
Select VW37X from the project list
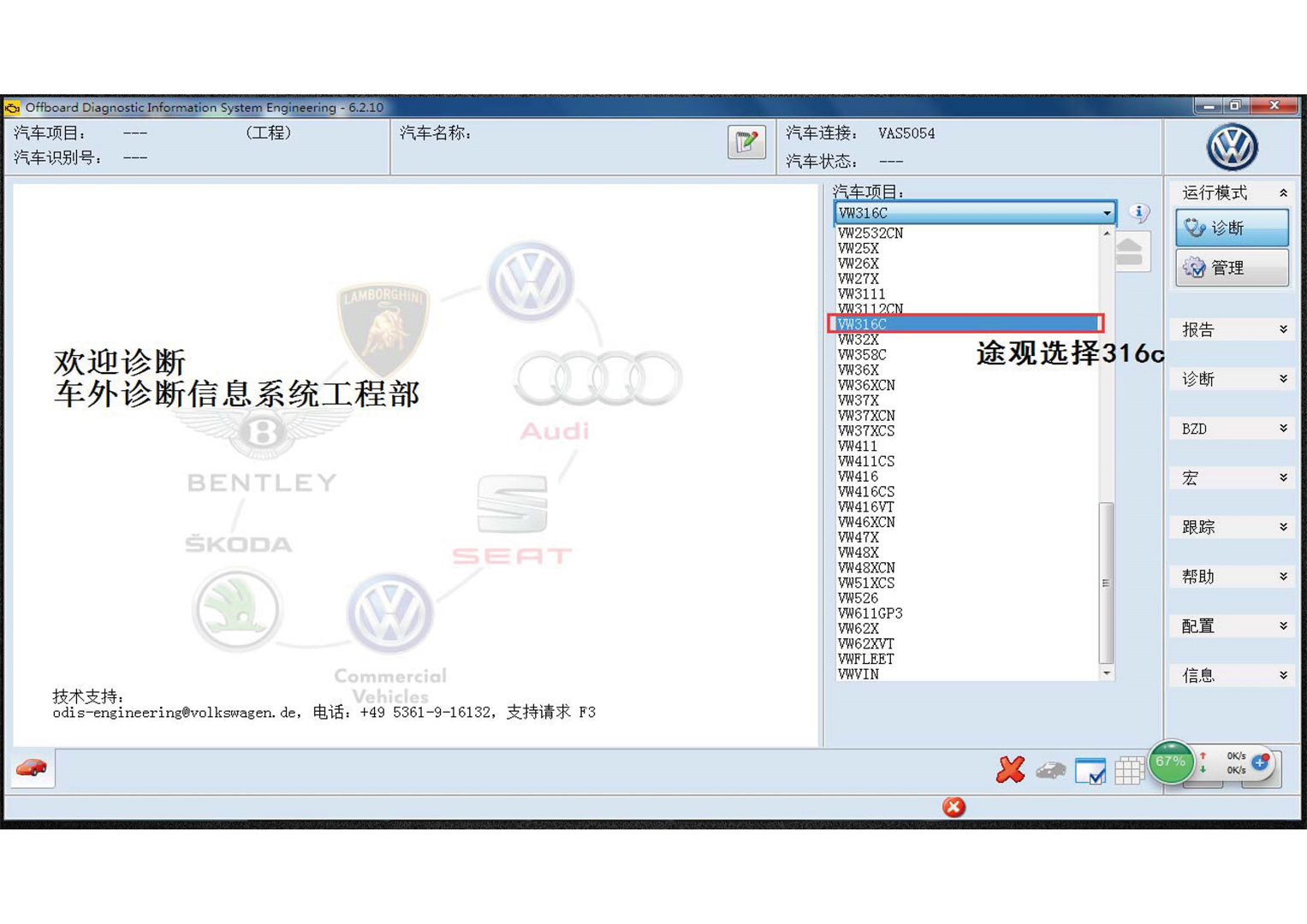[x=967, y=400]
